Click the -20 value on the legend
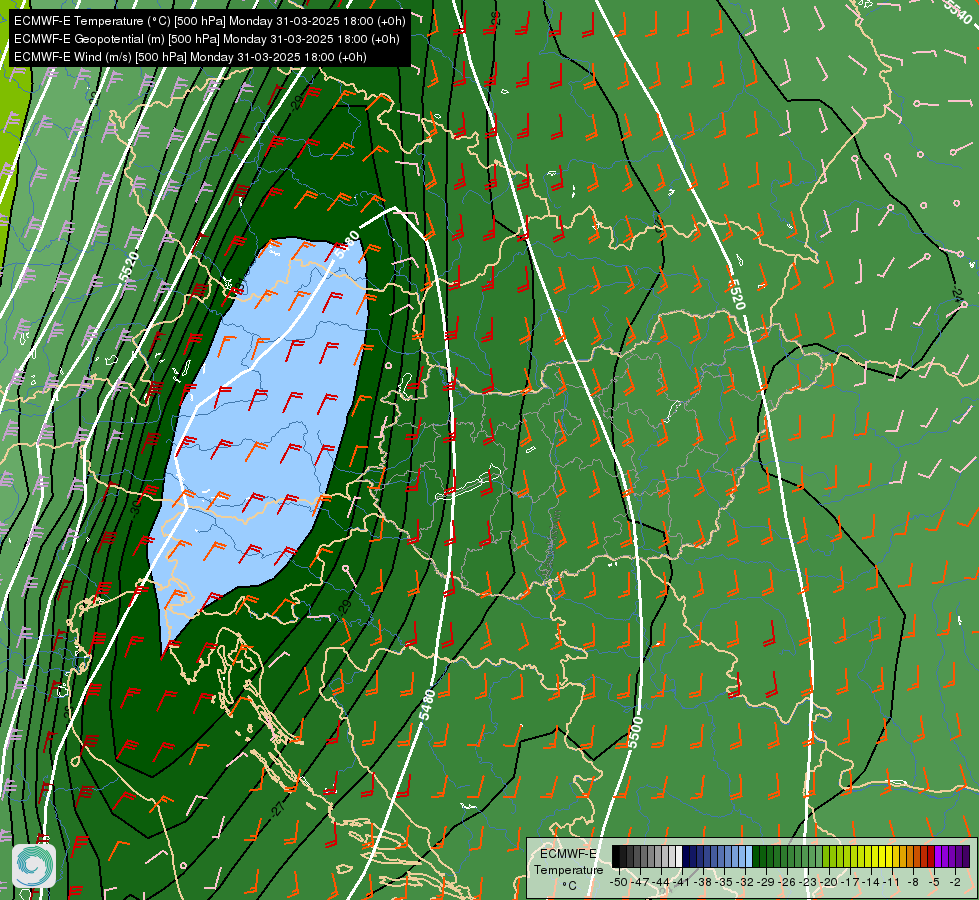Viewport: 979px width, 900px height. pos(829,882)
